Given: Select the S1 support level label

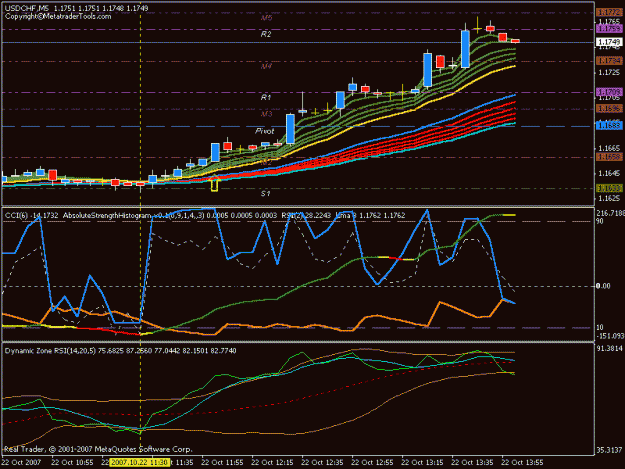Looking at the screenshot, I should pyautogui.click(x=266, y=194).
